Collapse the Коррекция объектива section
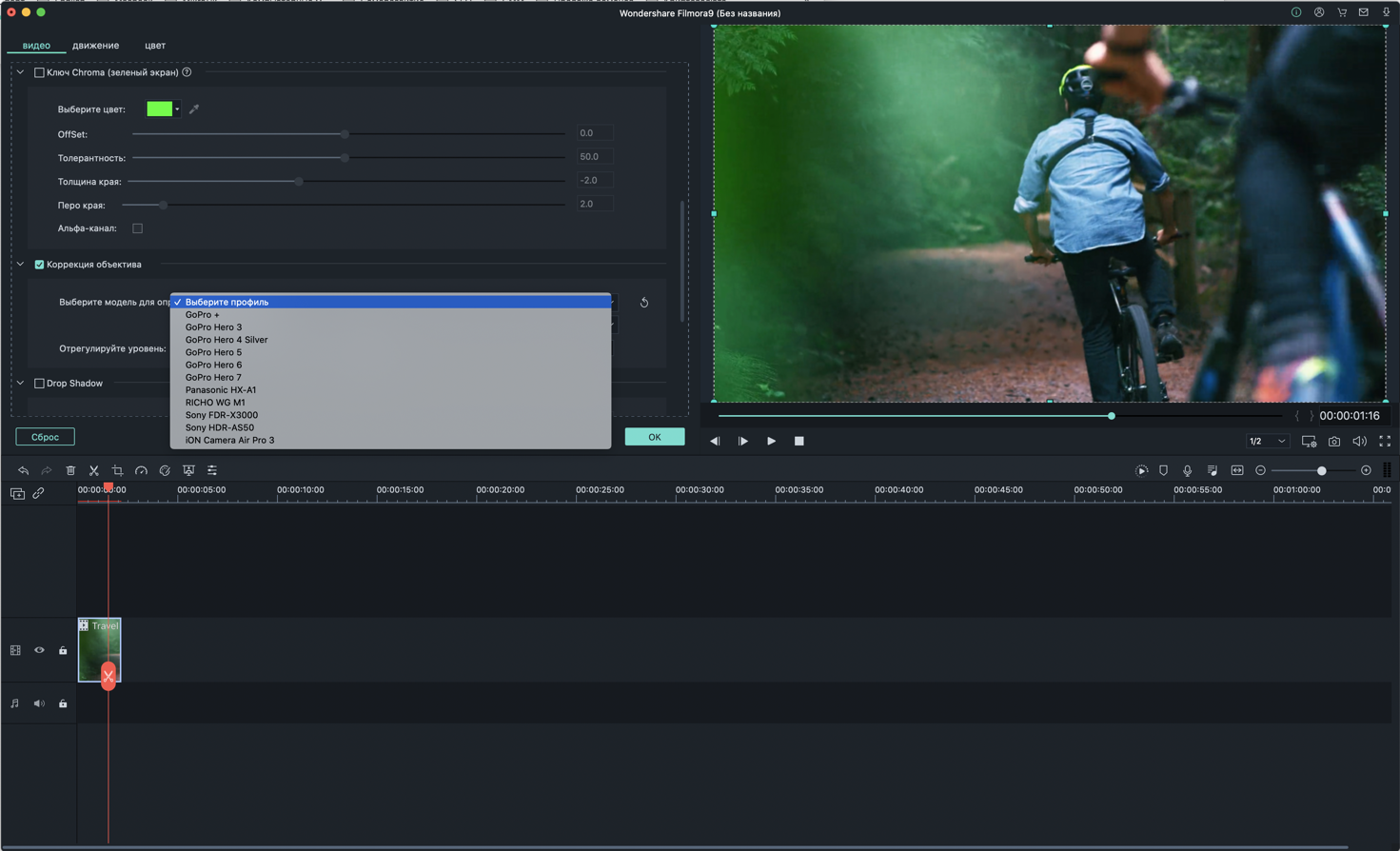The height and width of the screenshot is (851, 1400). pos(20,265)
